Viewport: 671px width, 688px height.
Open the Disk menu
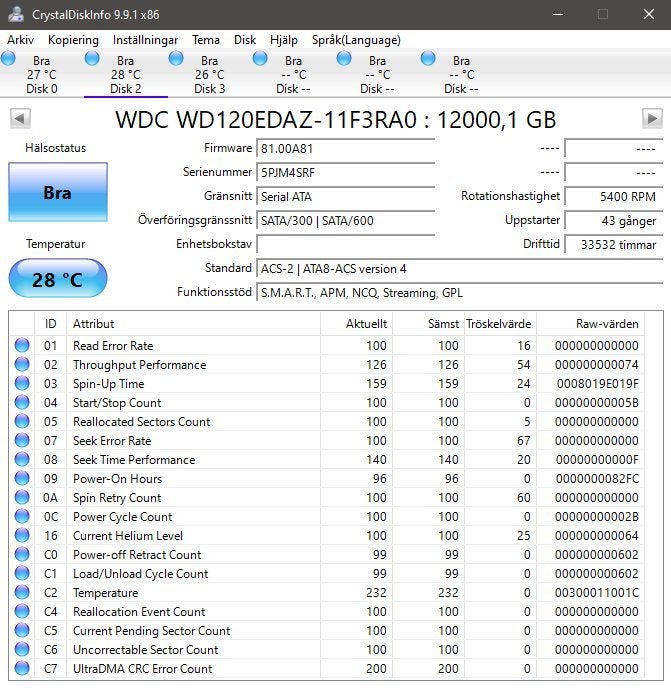tap(245, 40)
